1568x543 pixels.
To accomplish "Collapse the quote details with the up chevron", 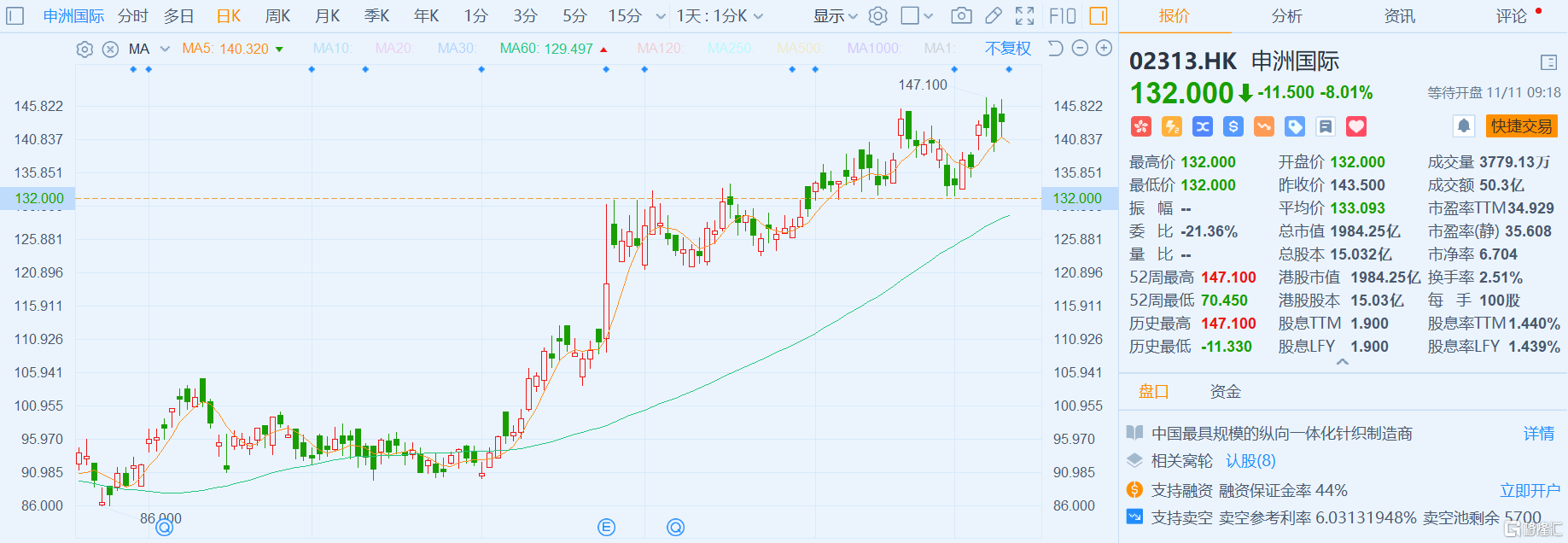I will [x=1343, y=362].
